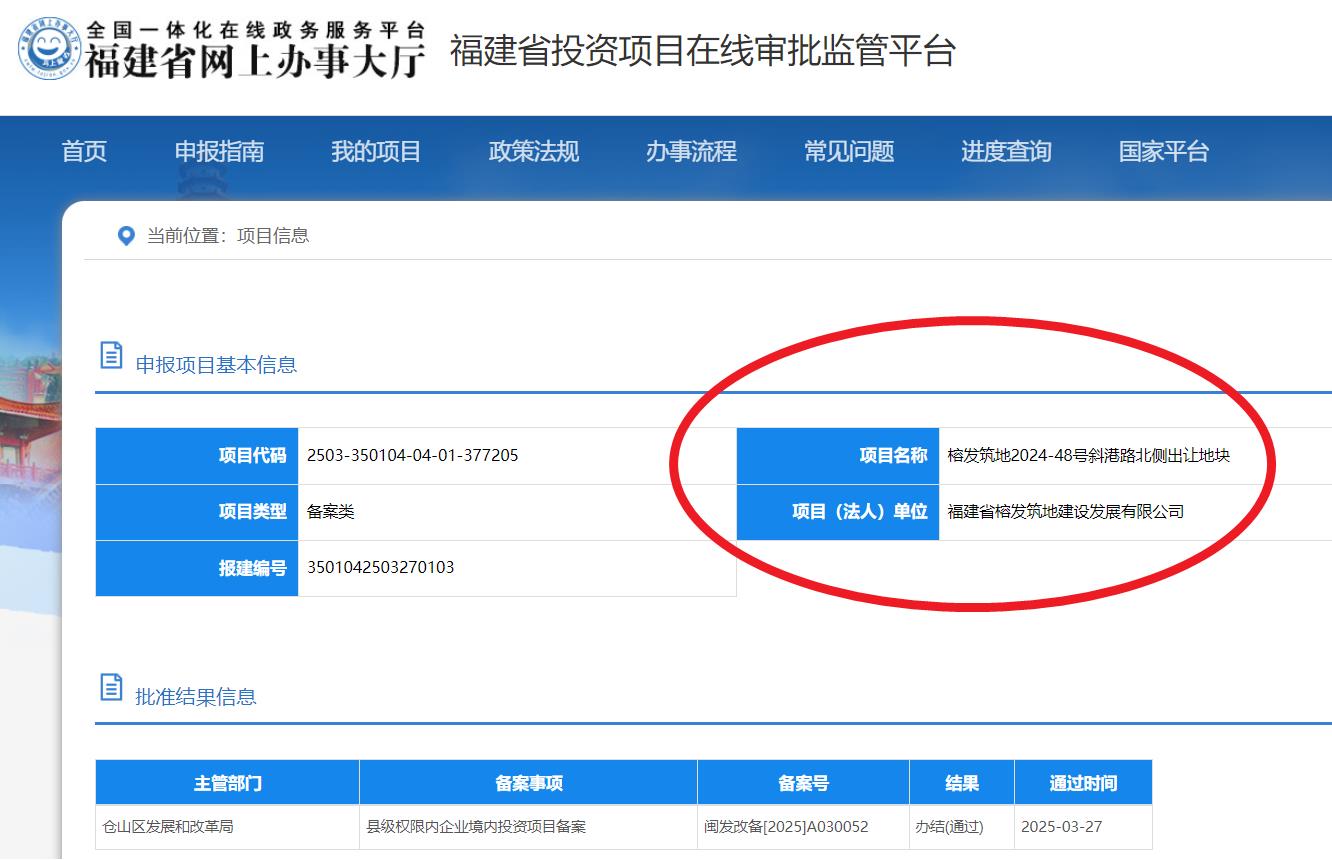
Task: Open 政策法规 navigation item
Action: (x=534, y=152)
